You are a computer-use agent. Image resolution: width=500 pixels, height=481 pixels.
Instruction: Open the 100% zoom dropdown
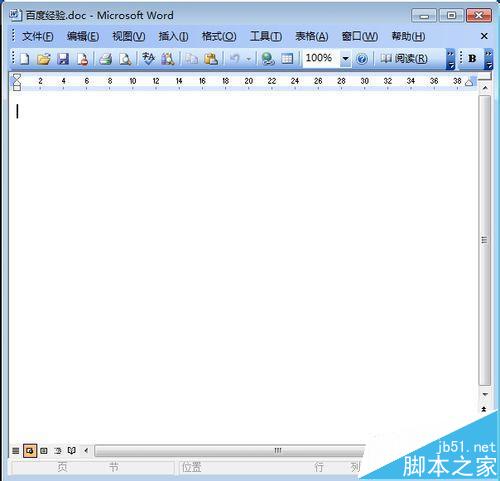pyautogui.click(x=346, y=59)
